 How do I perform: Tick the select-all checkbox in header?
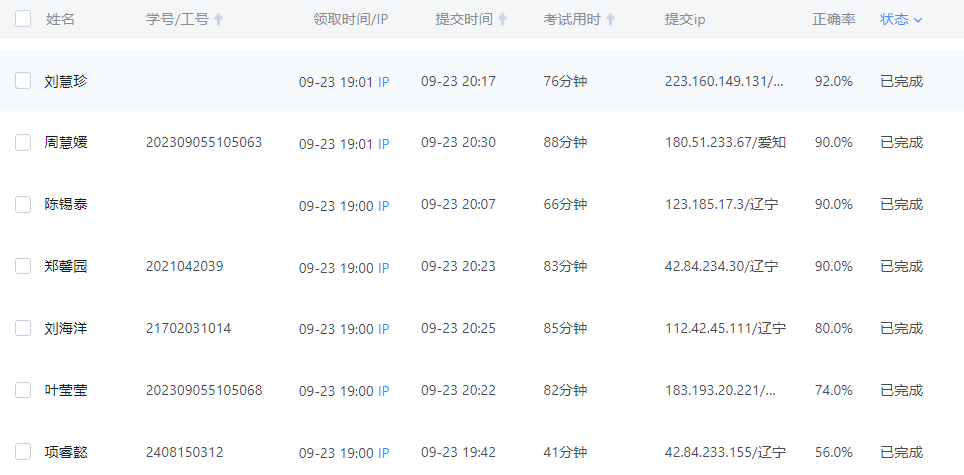(x=23, y=19)
